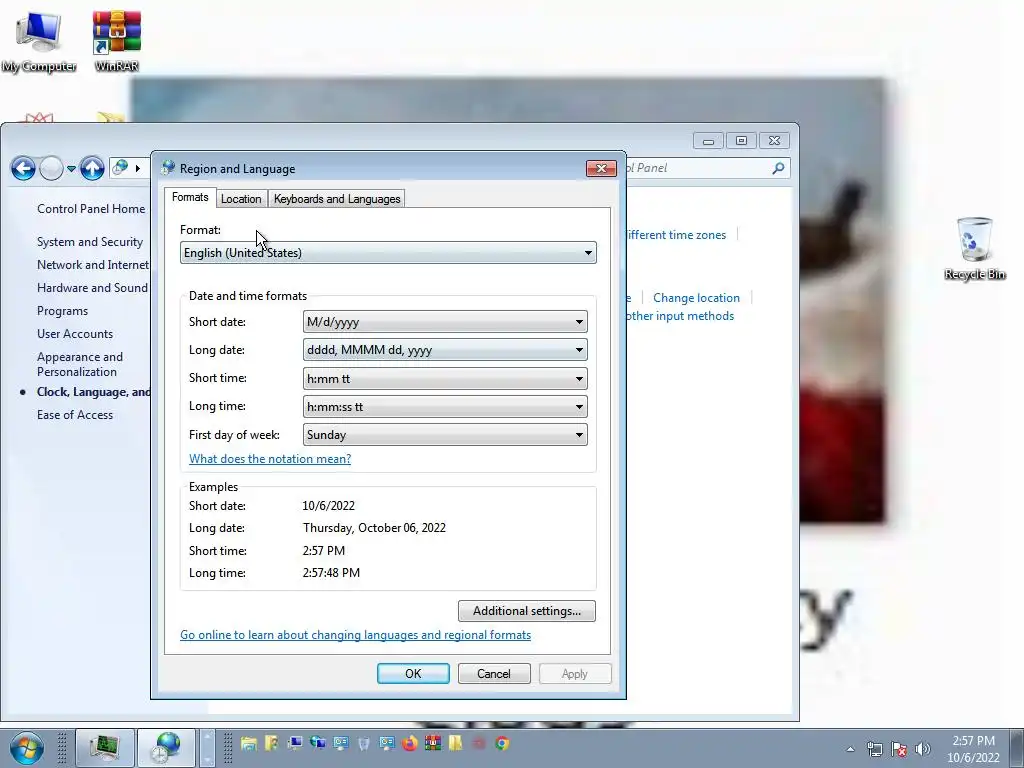The height and width of the screenshot is (768, 1024).
Task: Open Programs category in sidebar
Action: pos(62,311)
